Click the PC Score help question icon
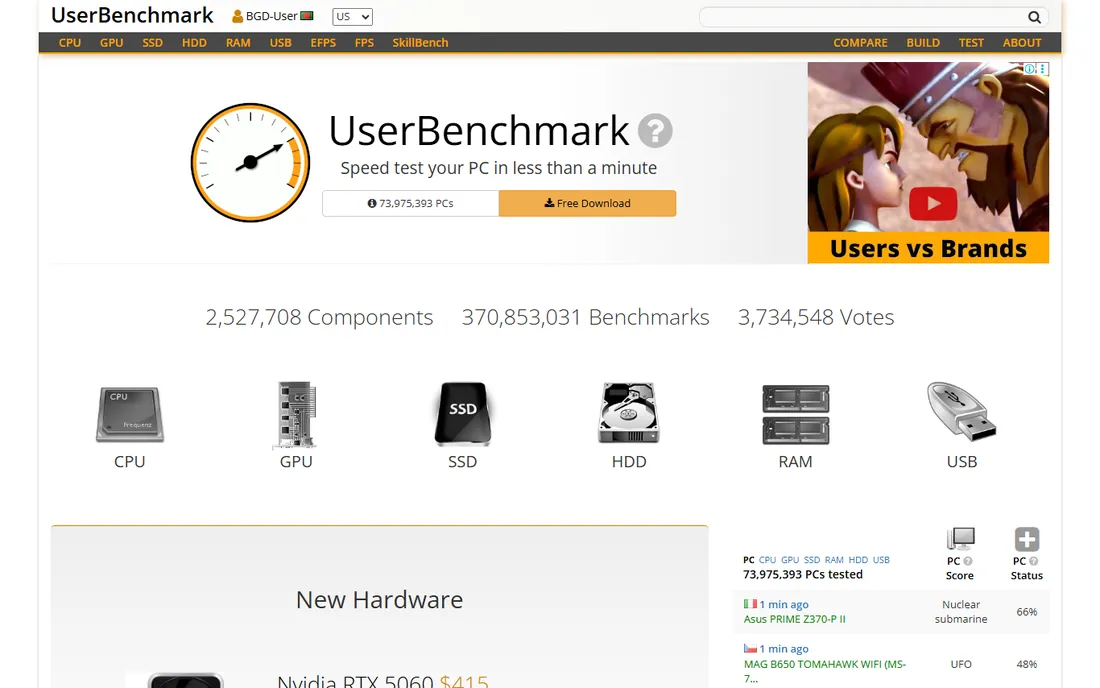 pyautogui.click(x=968, y=561)
